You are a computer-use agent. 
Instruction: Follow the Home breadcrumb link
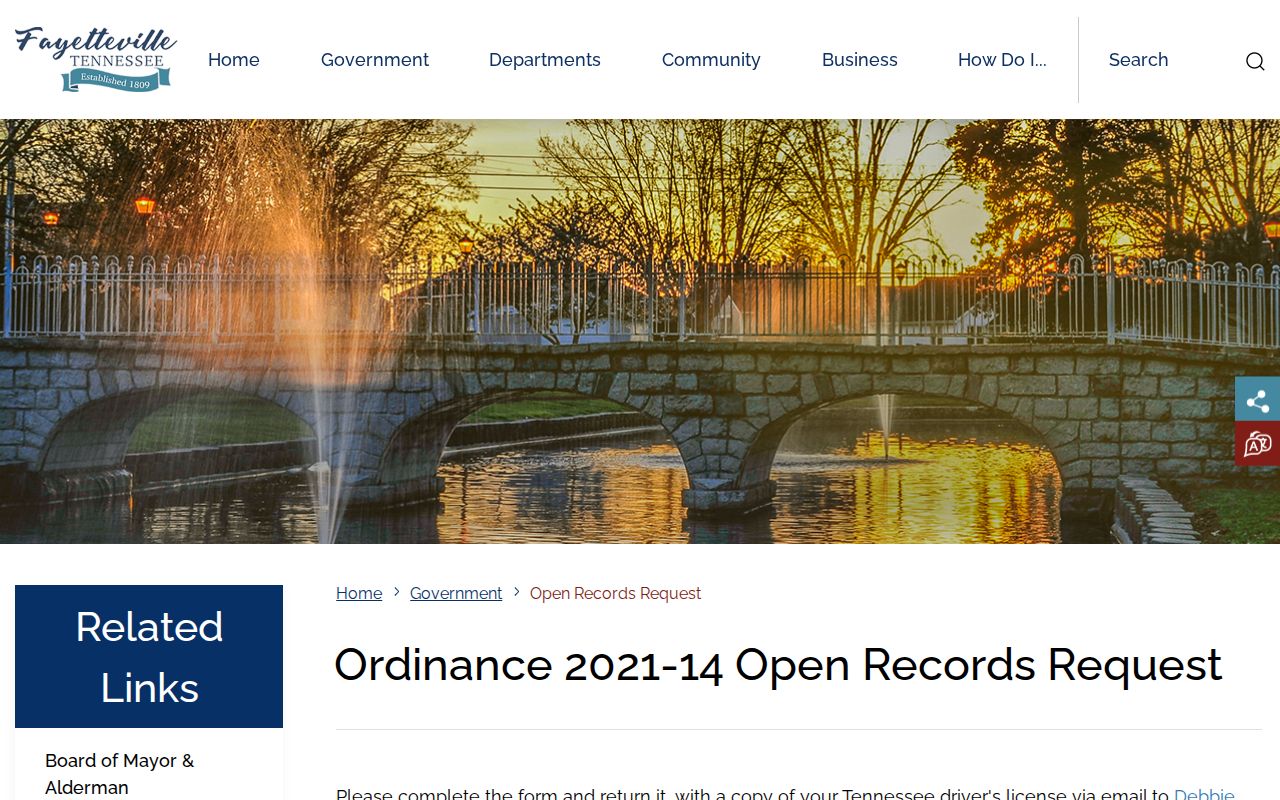coord(359,593)
